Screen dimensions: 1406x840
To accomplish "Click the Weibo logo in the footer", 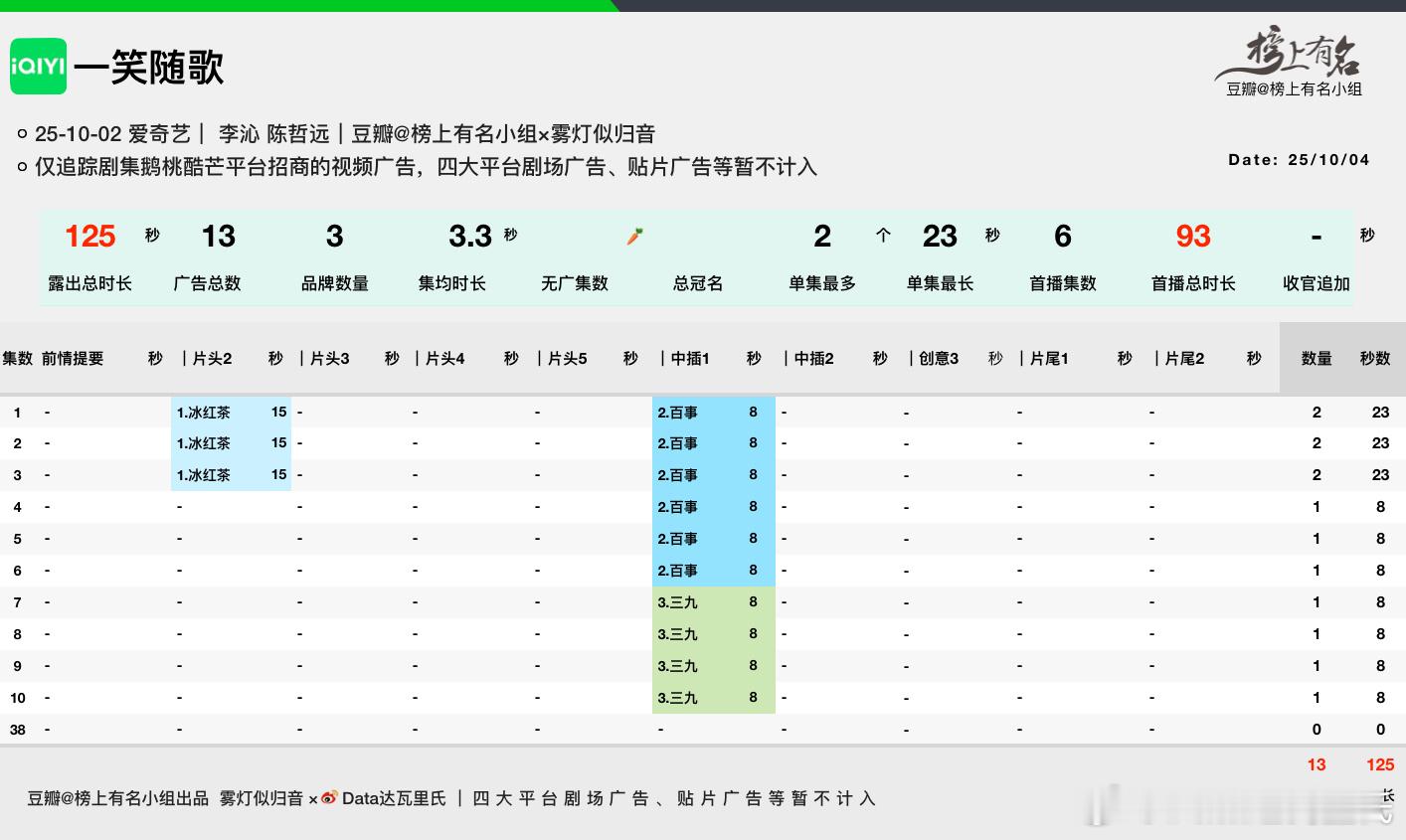I will tap(329, 798).
